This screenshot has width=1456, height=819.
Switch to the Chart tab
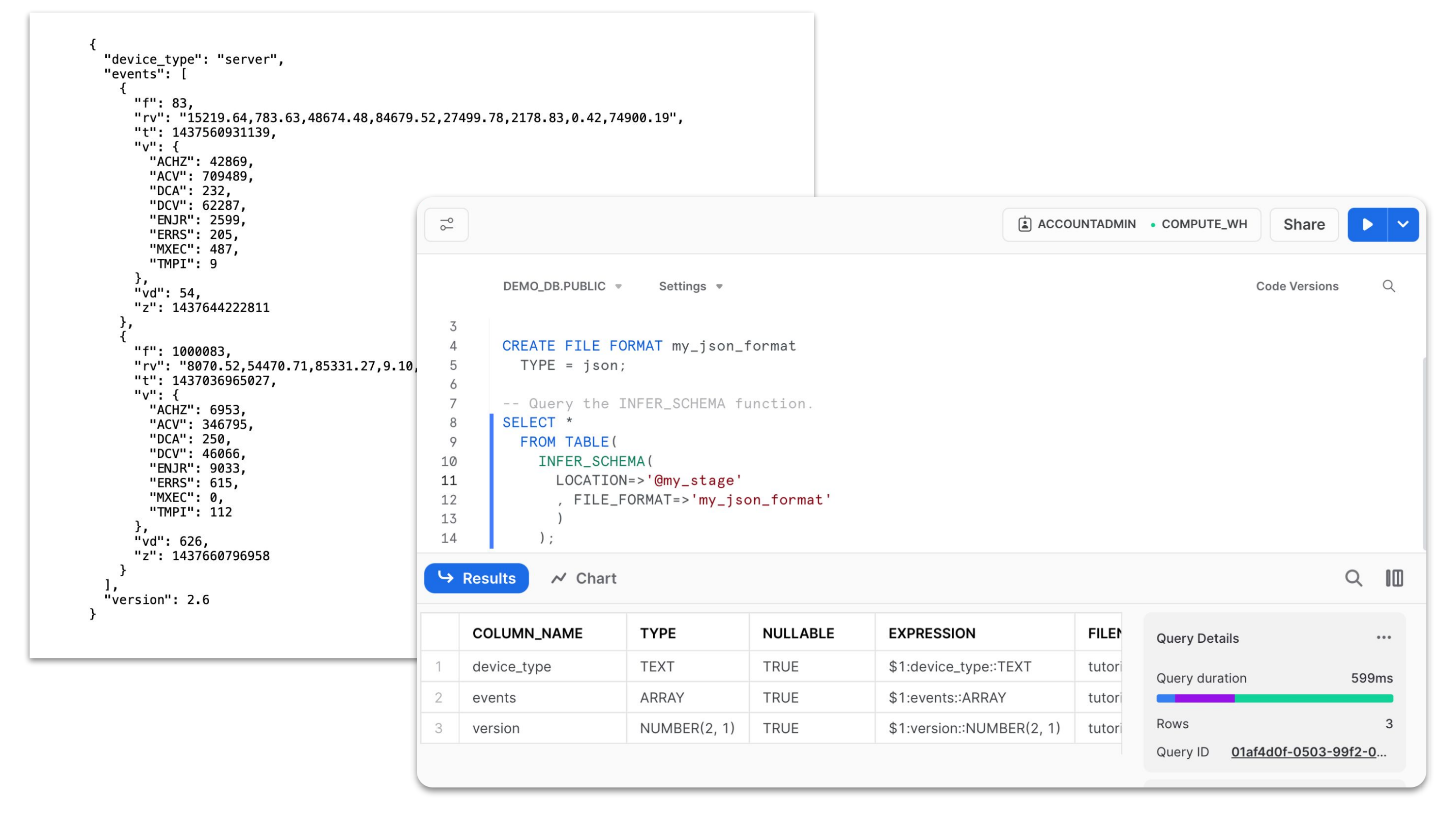pyautogui.click(x=584, y=578)
